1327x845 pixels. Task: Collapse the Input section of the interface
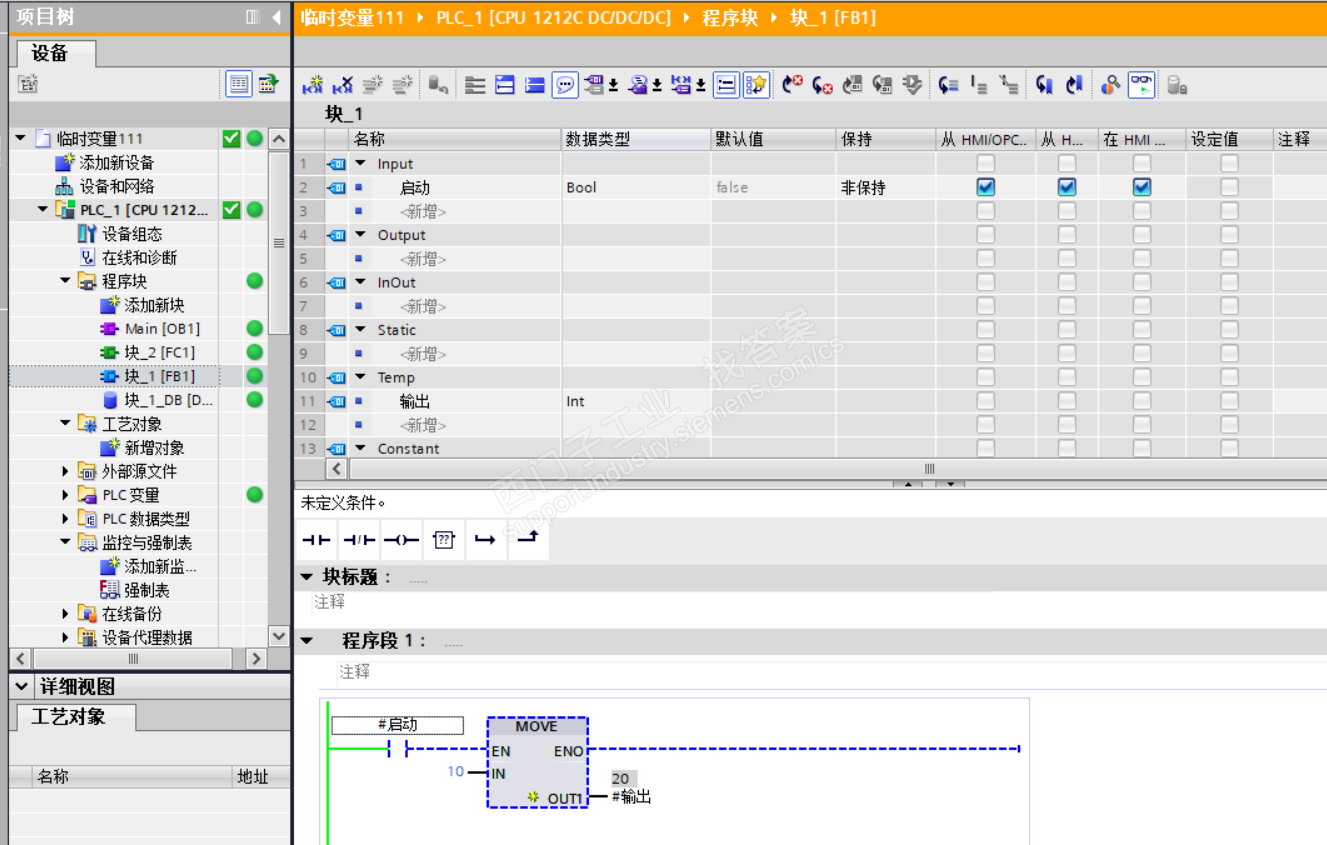361,163
